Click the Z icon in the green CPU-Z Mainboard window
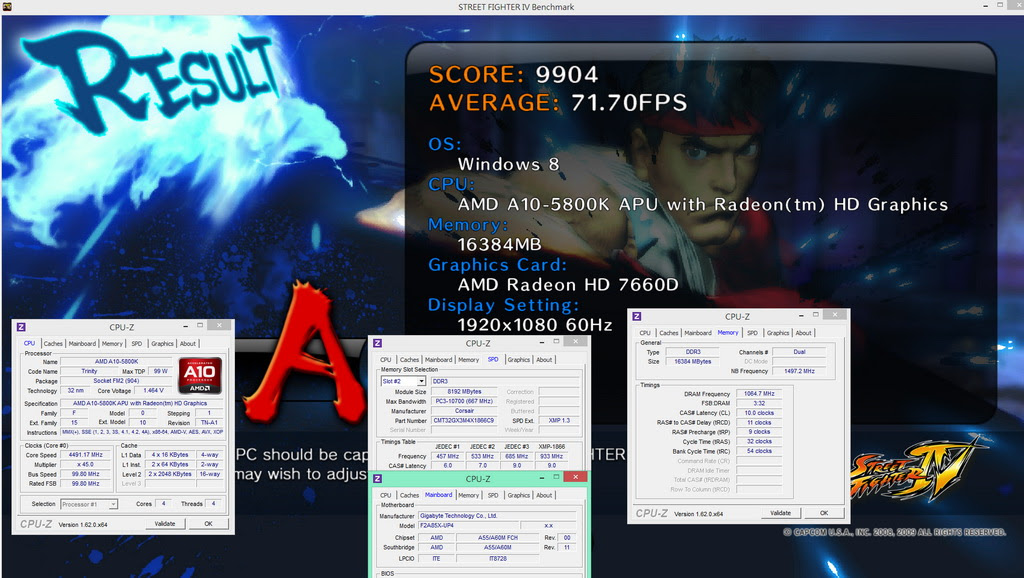The height and width of the screenshot is (578, 1024). point(377,479)
